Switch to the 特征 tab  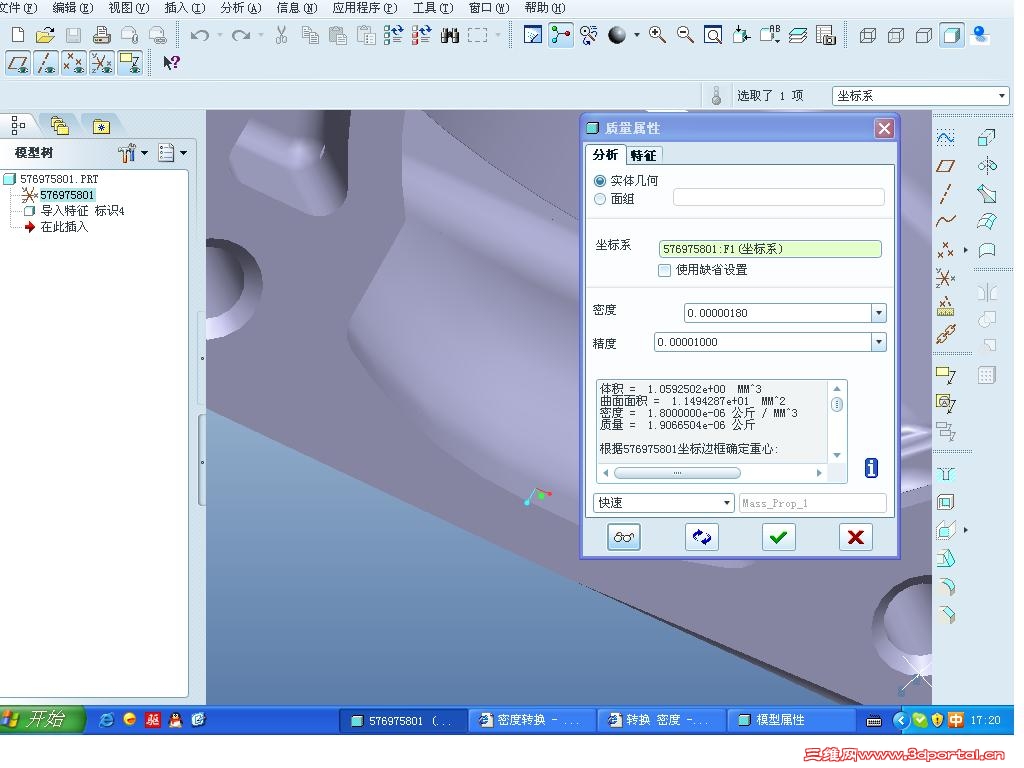click(x=643, y=155)
